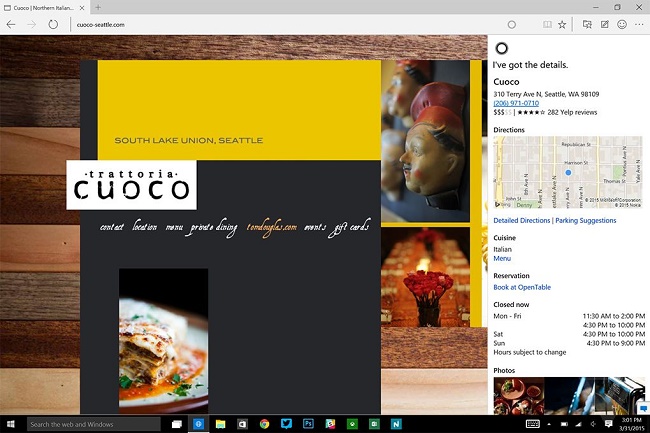Launch Google Chrome from the taskbar

pyautogui.click(x=264, y=424)
